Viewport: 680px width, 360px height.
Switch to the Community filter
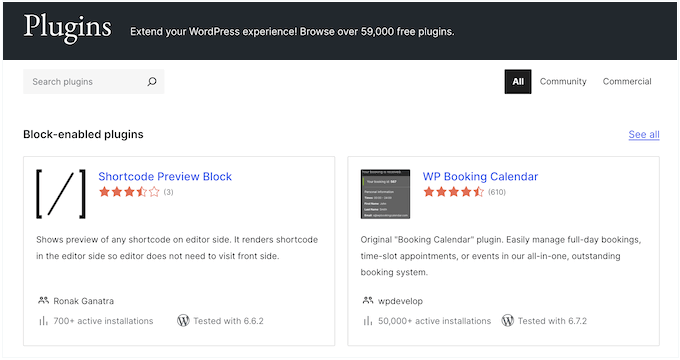[563, 82]
